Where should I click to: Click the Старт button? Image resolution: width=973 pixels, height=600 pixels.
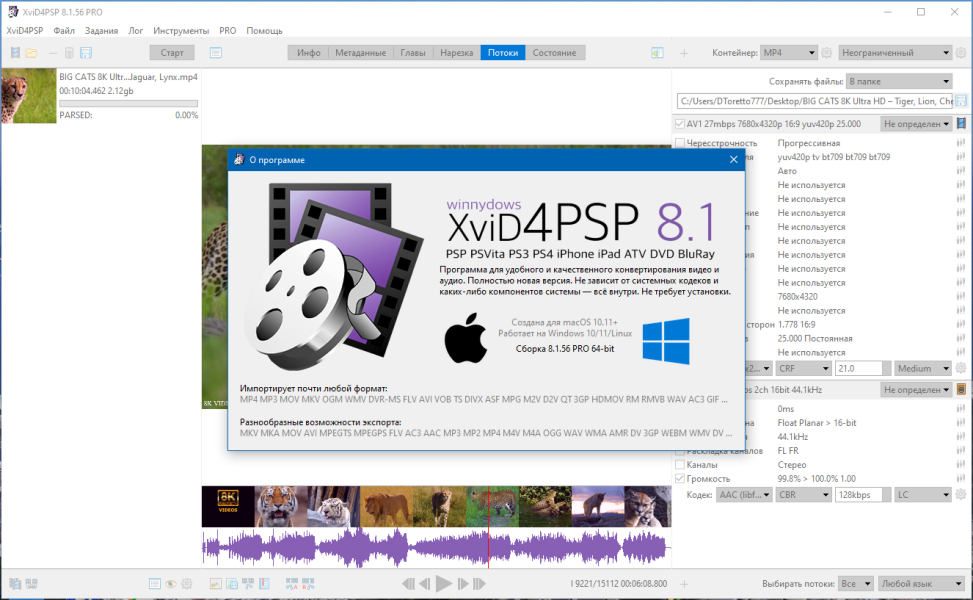[172, 53]
